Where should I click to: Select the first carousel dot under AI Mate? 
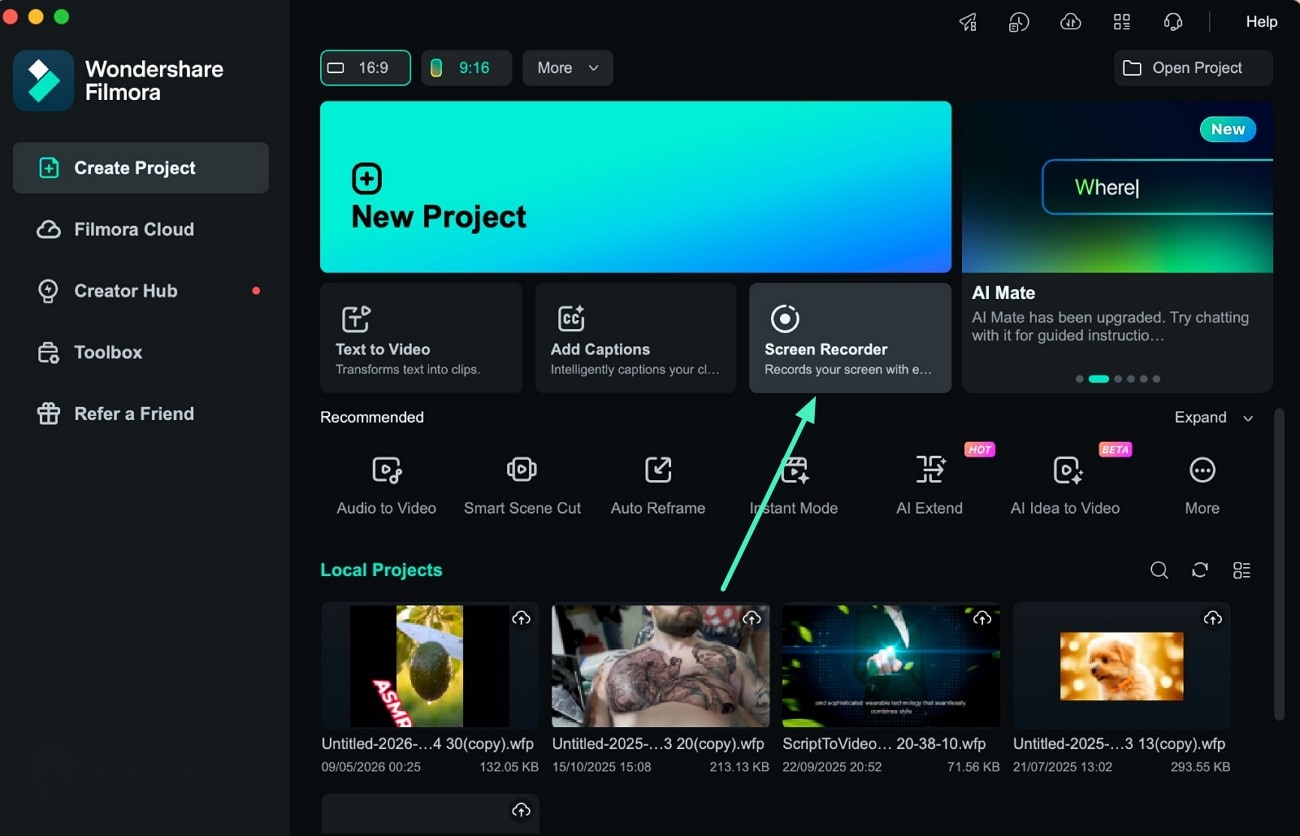click(1079, 379)
